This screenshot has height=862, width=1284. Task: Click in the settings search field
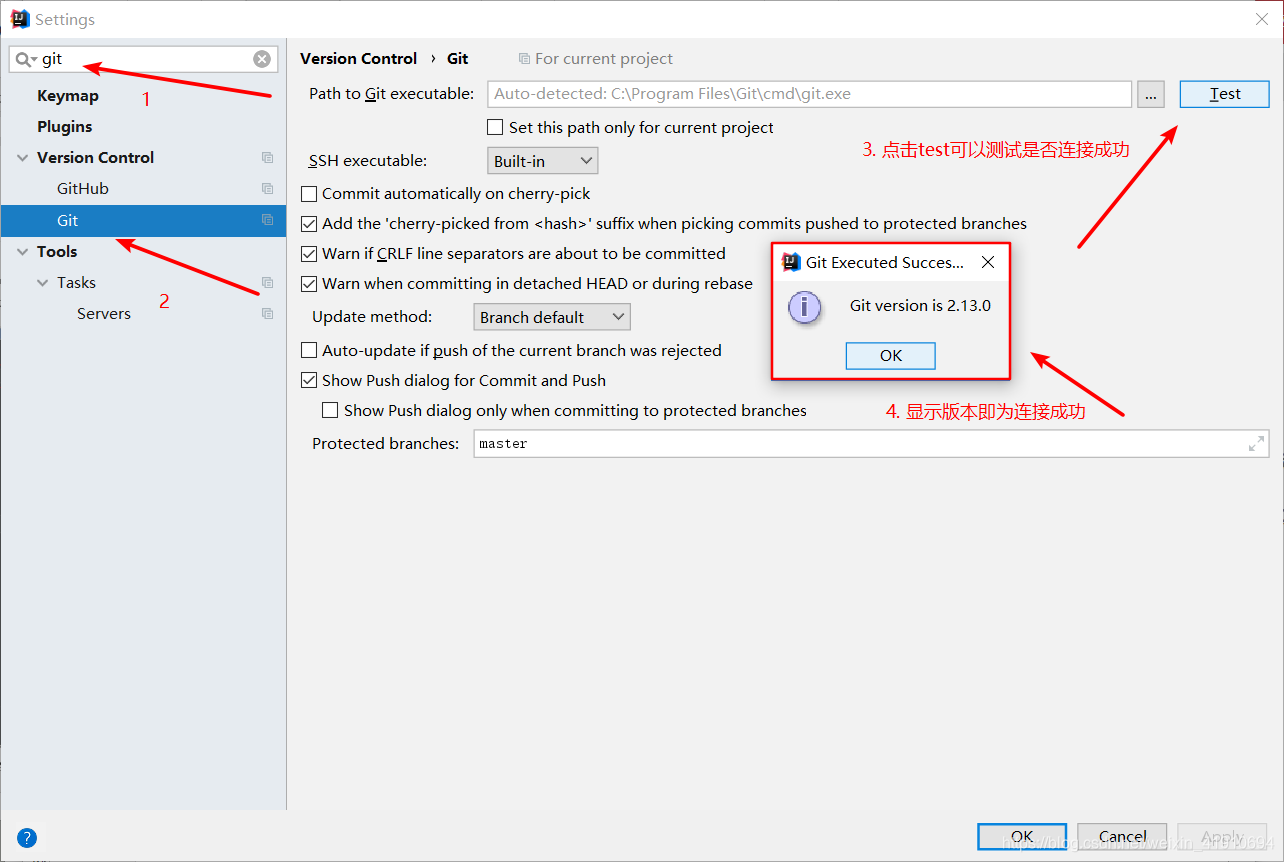145,59
